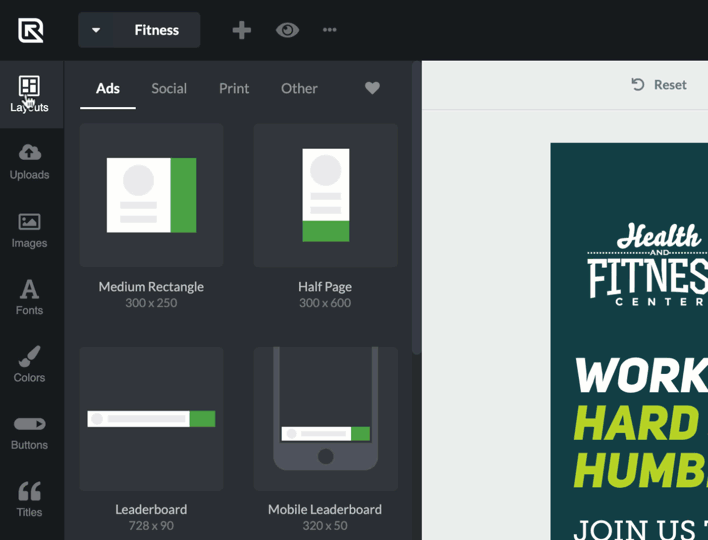This screenshot has height=540, width=708.
Task: Open the Fonts sidebar panel
Action: tap(29, 297)
